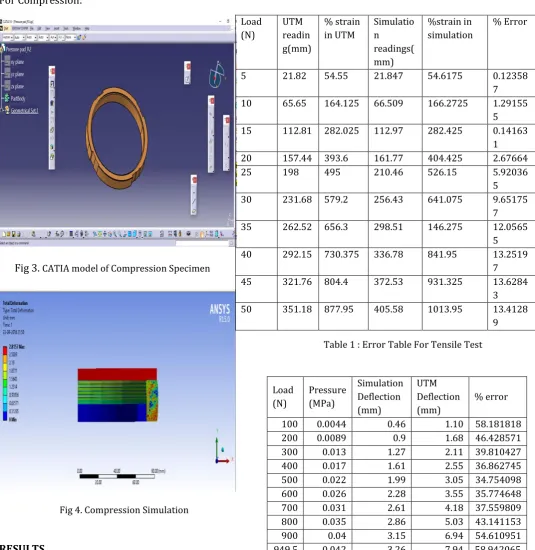Click the pressure value '0.0089'
Viewport: 535px width, 550px height.
[x=331, y=438]
